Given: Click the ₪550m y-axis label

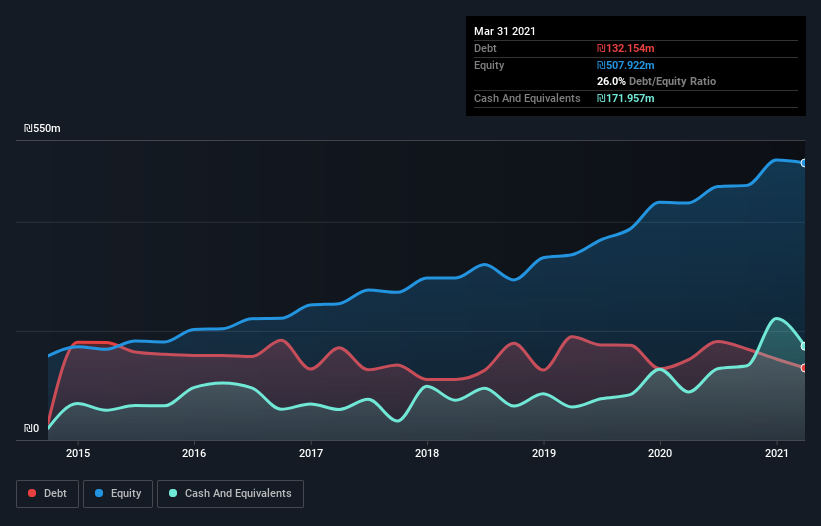Looking at the screenshot, I should (x=42, y=128).
